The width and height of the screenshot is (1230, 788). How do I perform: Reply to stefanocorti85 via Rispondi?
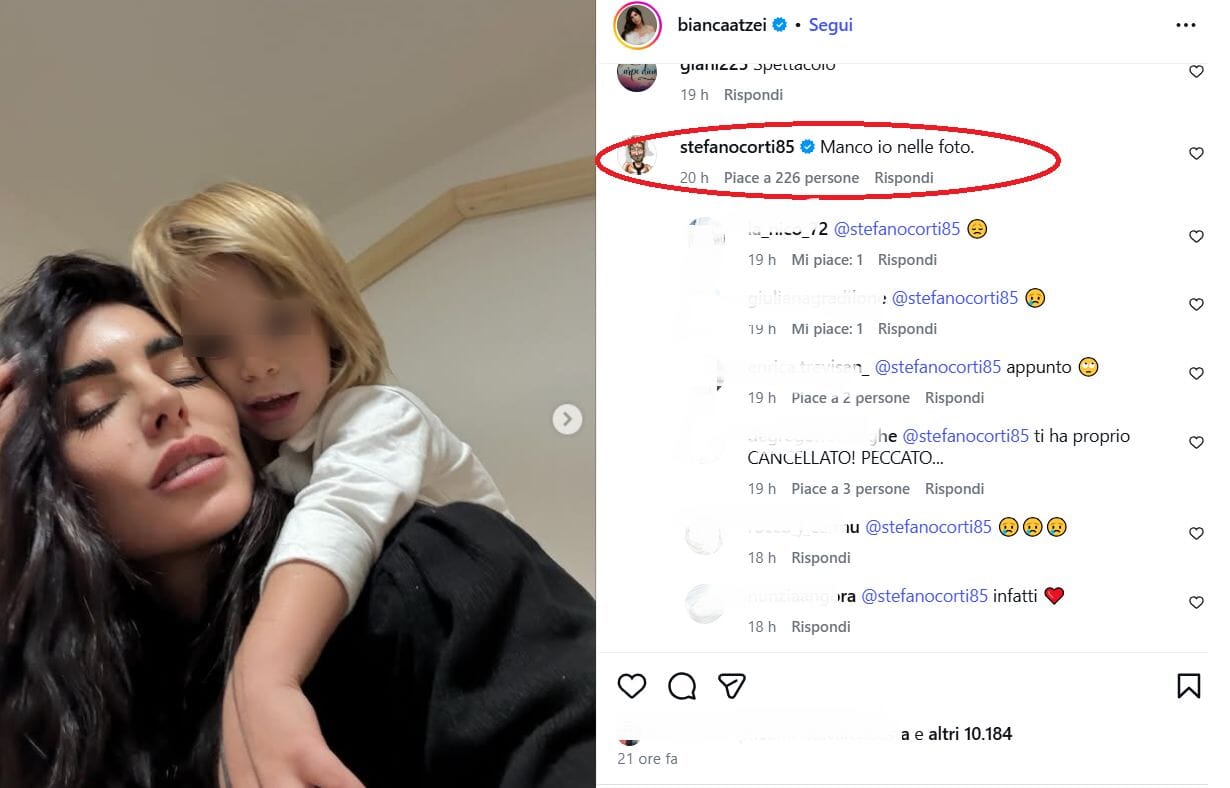tap(903, 177)
